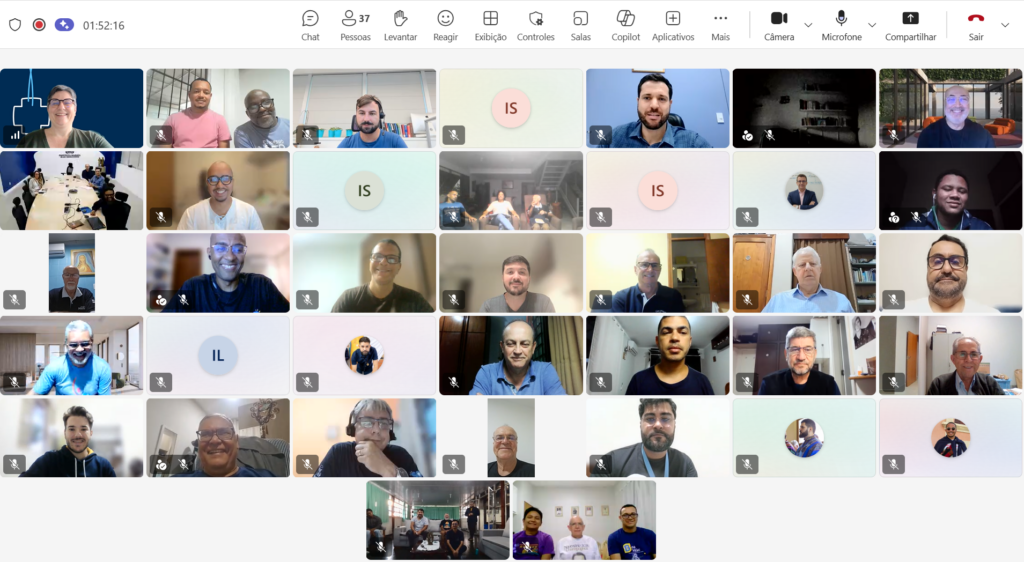Open Aplicativos to add apps

(x=673, y=26)
